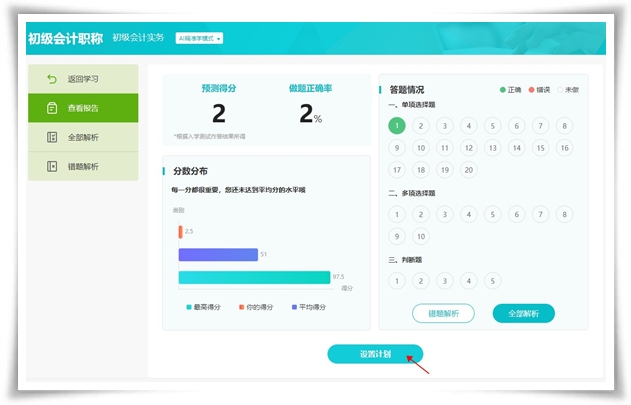
Task: Click the 错题解析 sidebar icon
Action: [x=52, y=166]
